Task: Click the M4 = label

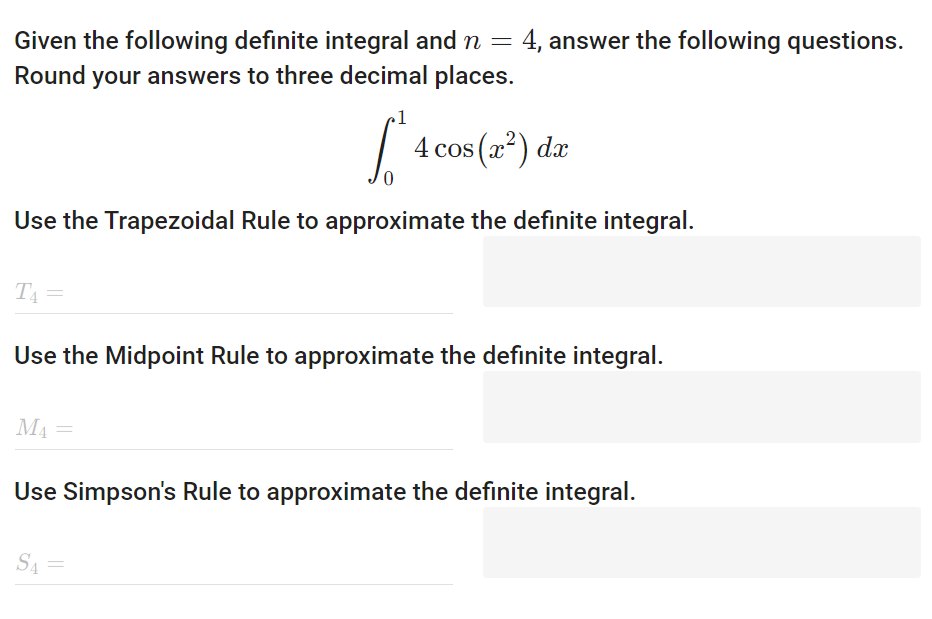Action: pyautogui.click(x=38, y=428)
